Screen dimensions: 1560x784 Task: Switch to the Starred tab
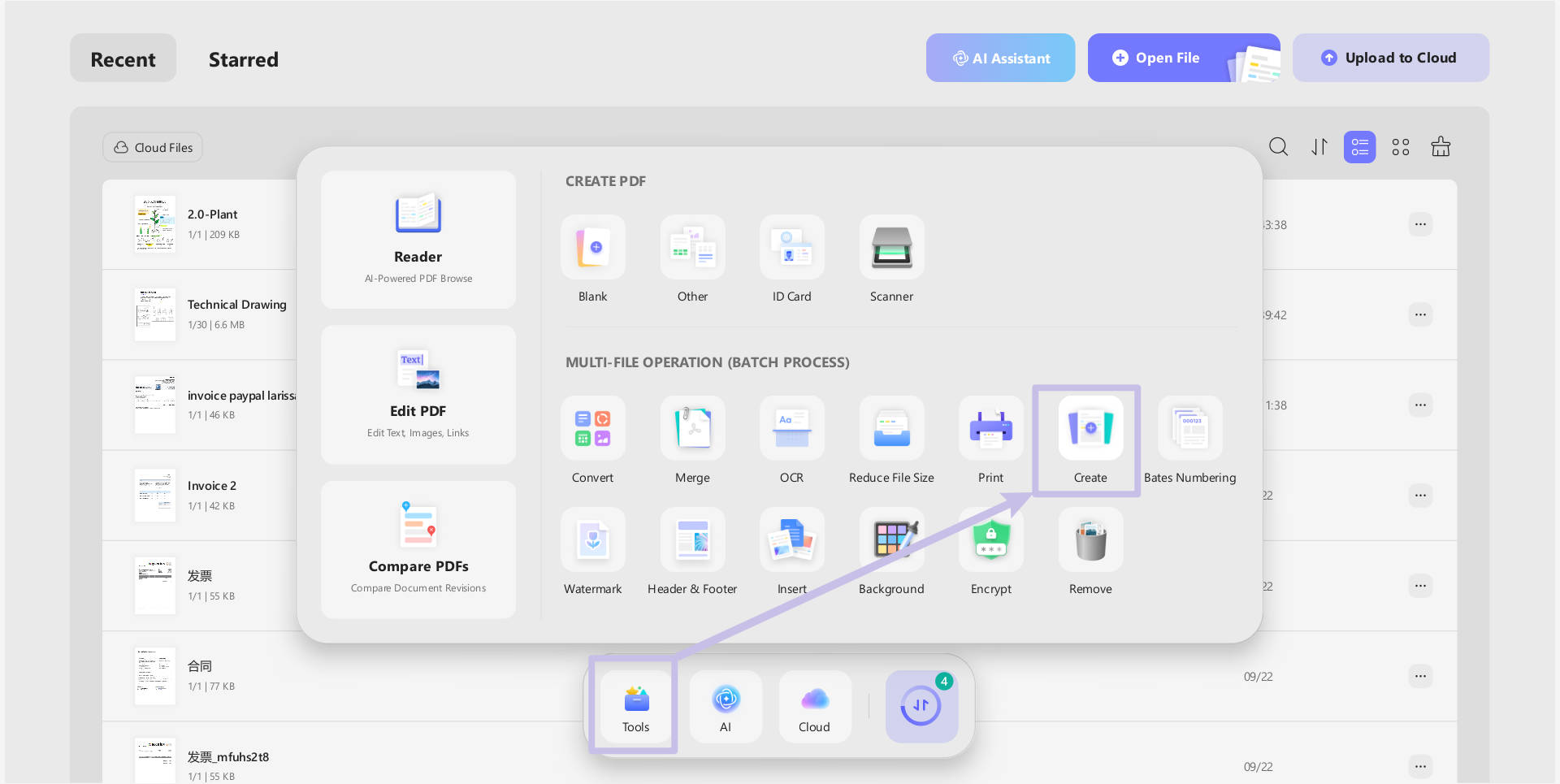pos(244,58)
